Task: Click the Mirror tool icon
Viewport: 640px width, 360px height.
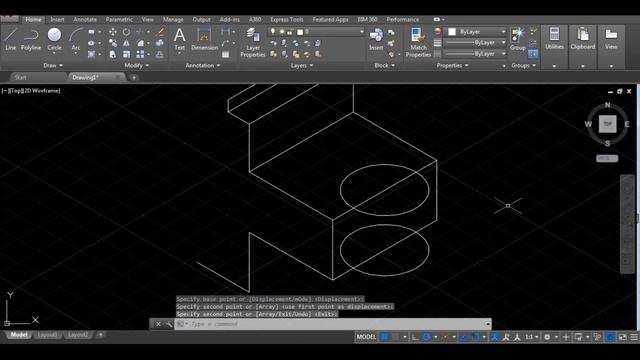Action: (127, 43)
